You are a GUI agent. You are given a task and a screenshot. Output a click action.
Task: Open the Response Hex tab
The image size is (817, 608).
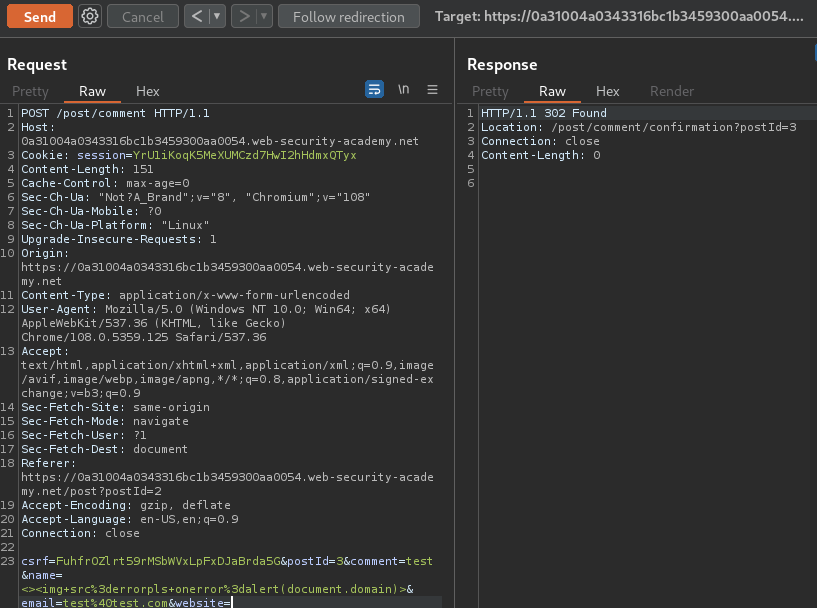[x=608, y=91]
